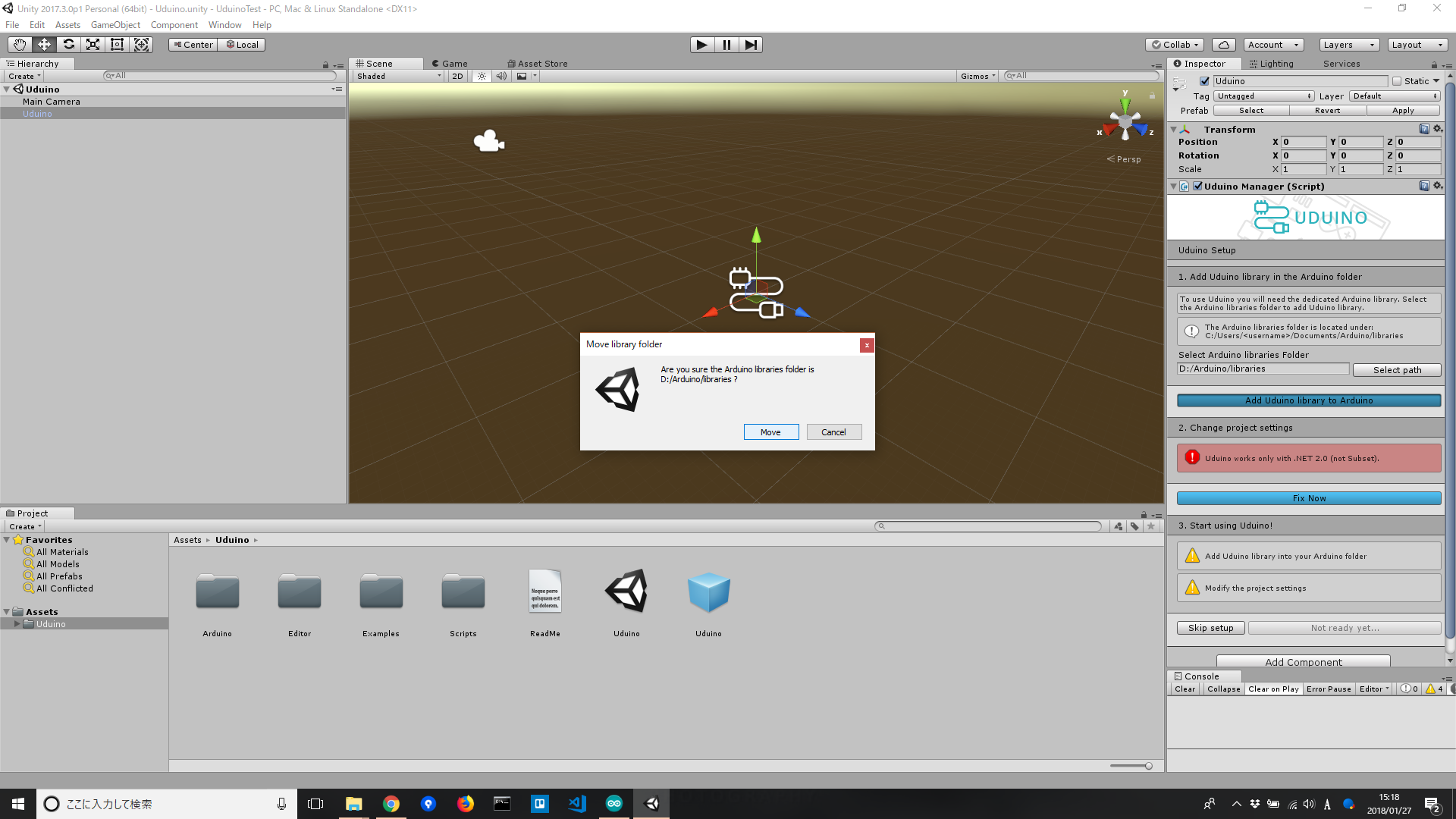Toggle scene lighting sun icon
1456x819 pixels.
click(482, 76)
